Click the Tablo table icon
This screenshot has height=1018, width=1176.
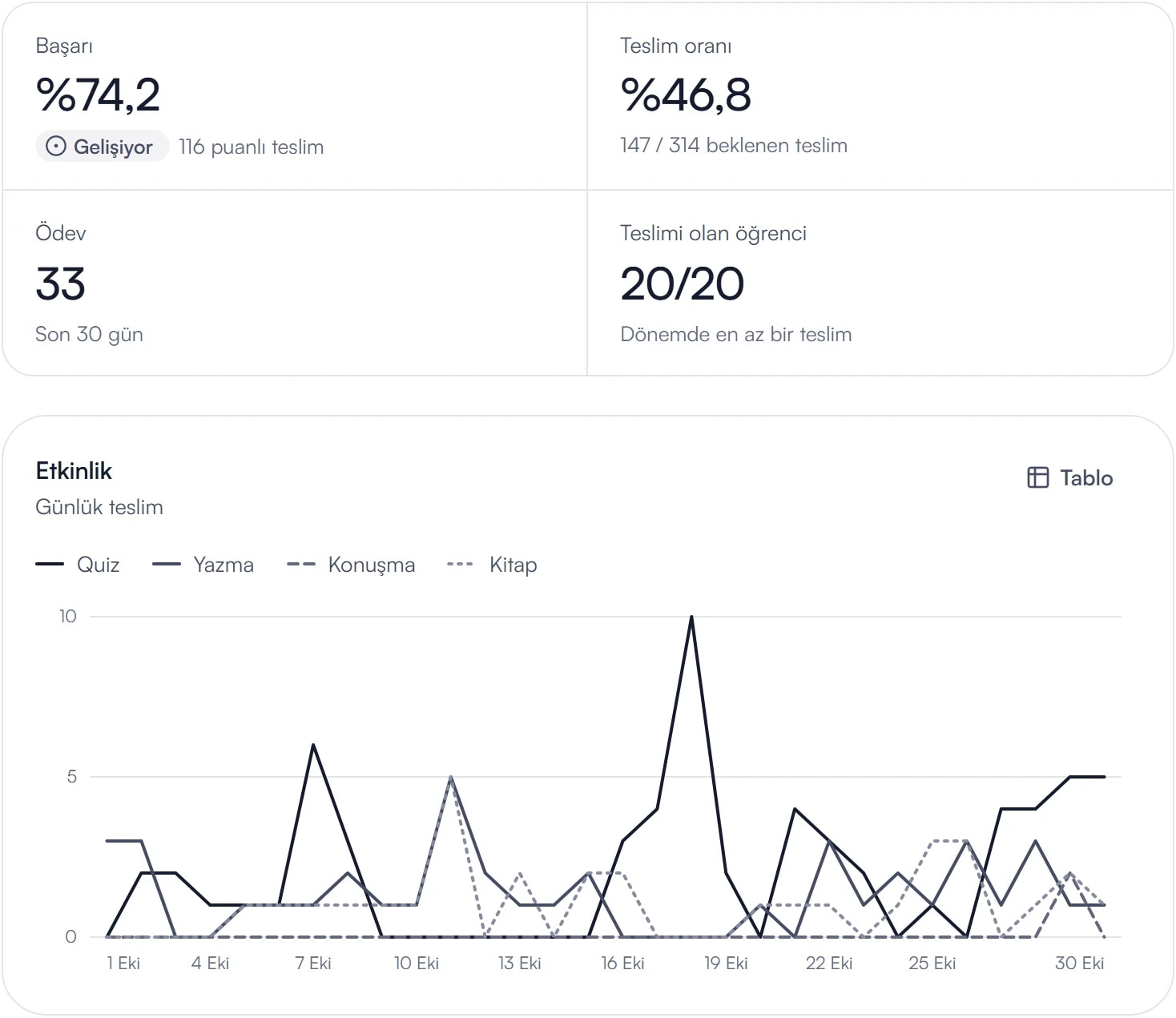[1037, 477]
